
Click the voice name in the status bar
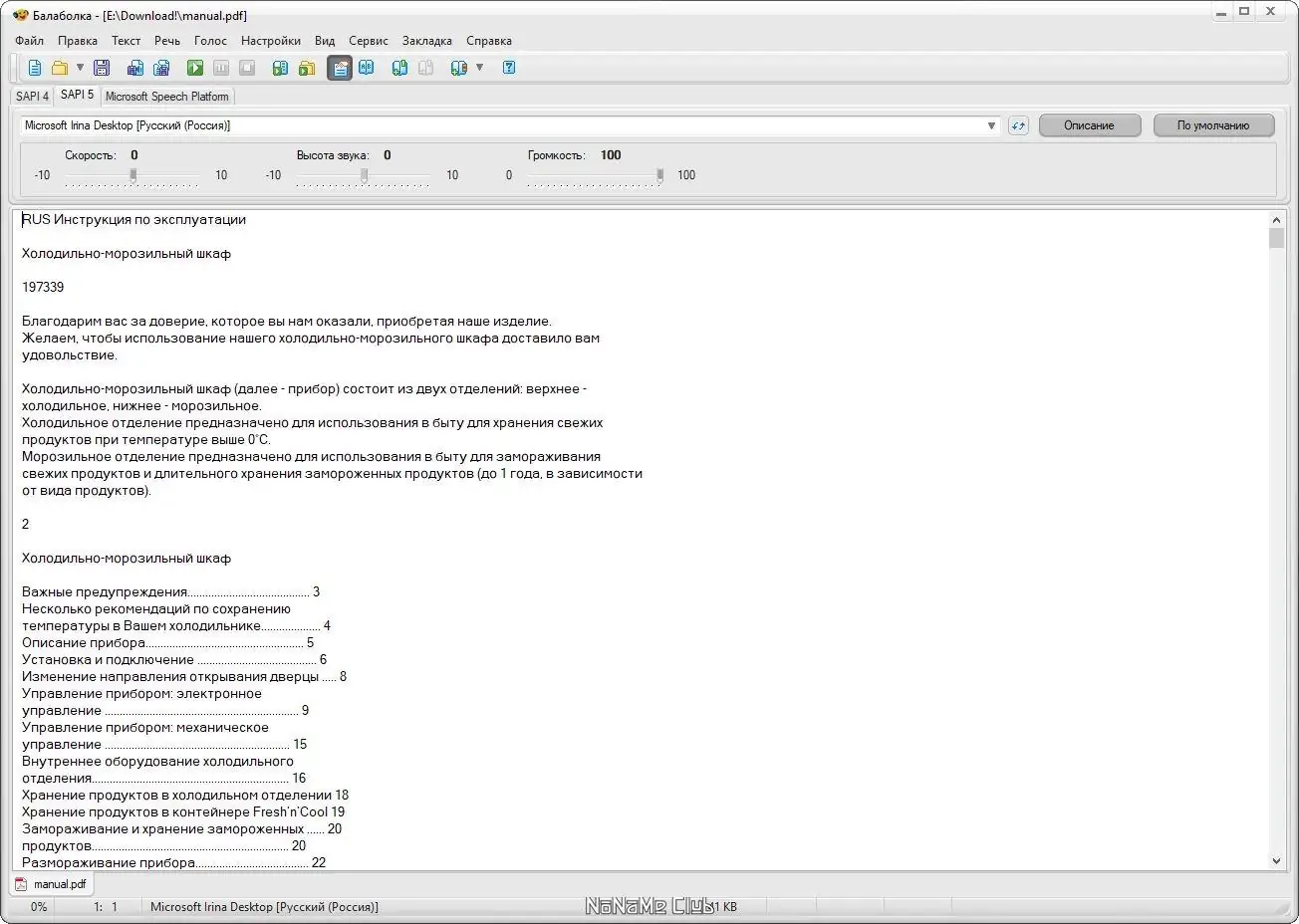(x=264, y=907)
